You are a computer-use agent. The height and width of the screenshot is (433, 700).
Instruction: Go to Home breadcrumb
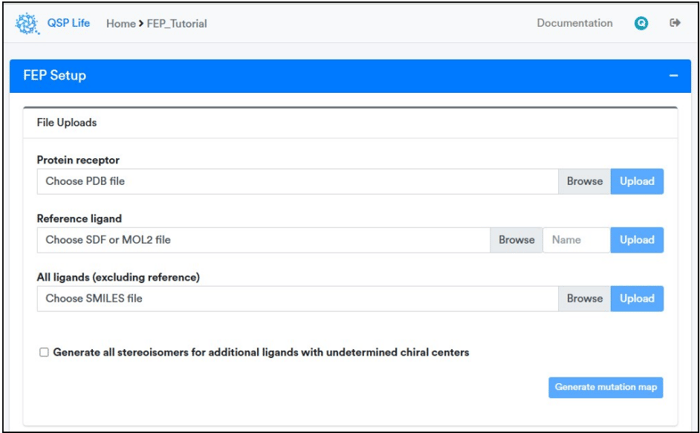coord(121,24)
